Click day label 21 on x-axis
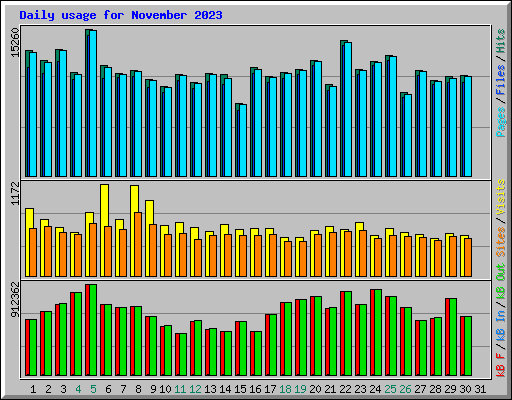This screenshot has width=512, height=400. [331, 389]
